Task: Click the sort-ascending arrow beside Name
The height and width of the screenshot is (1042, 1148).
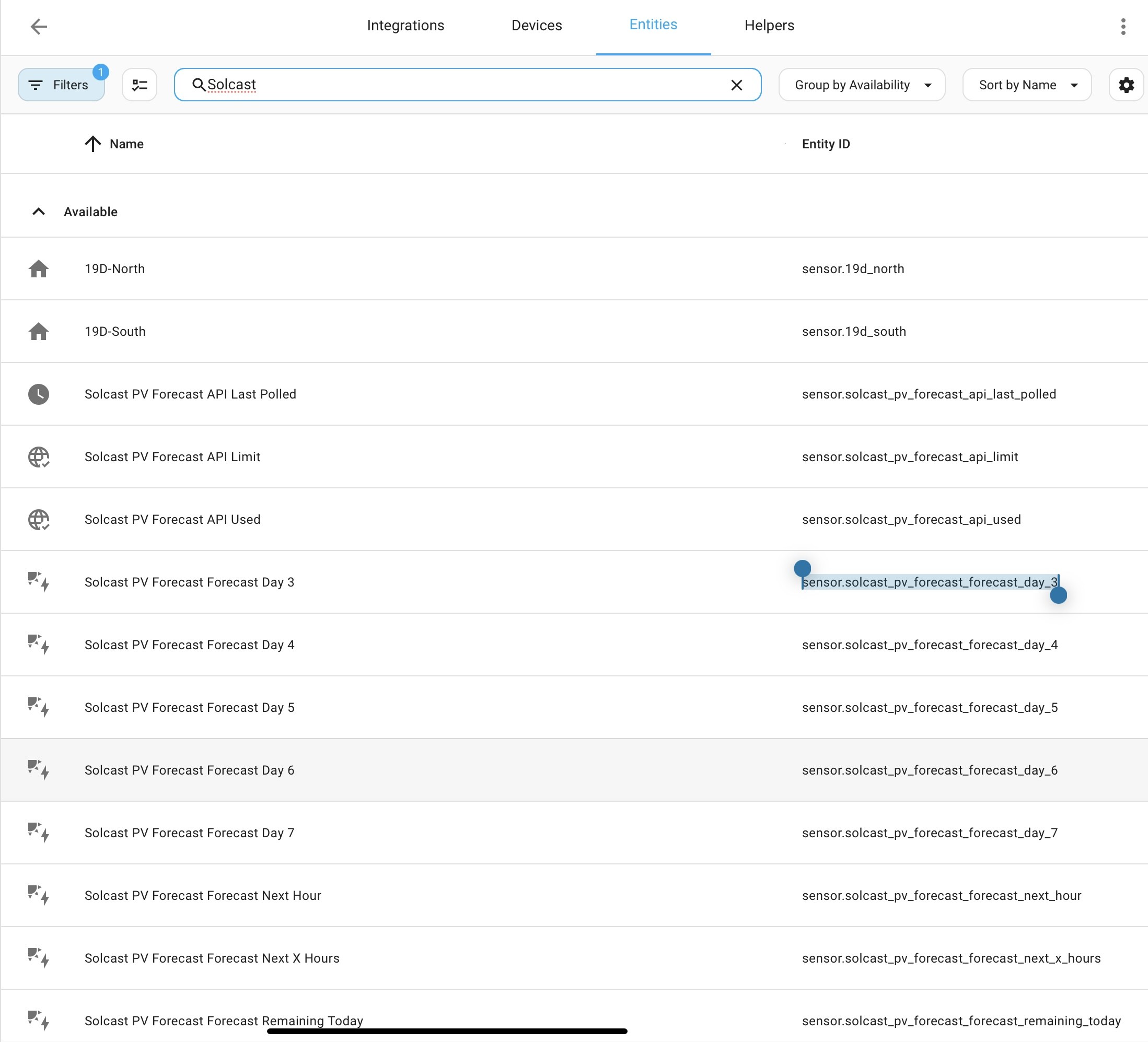Action: pyautogui.click(x=93, y=144)
